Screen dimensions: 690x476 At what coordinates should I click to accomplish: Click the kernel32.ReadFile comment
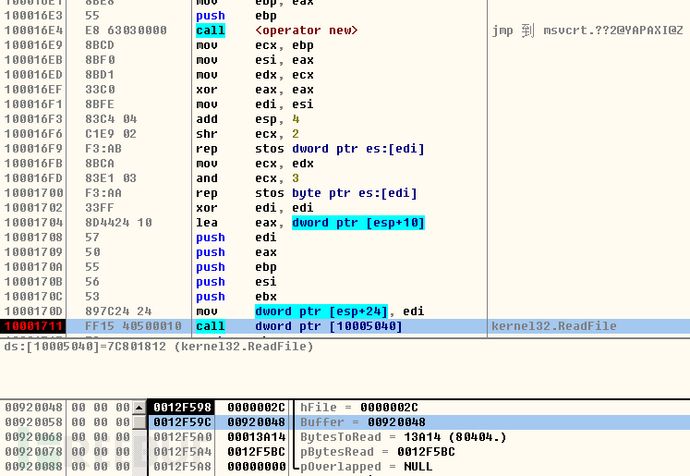[x=554, y=326]
